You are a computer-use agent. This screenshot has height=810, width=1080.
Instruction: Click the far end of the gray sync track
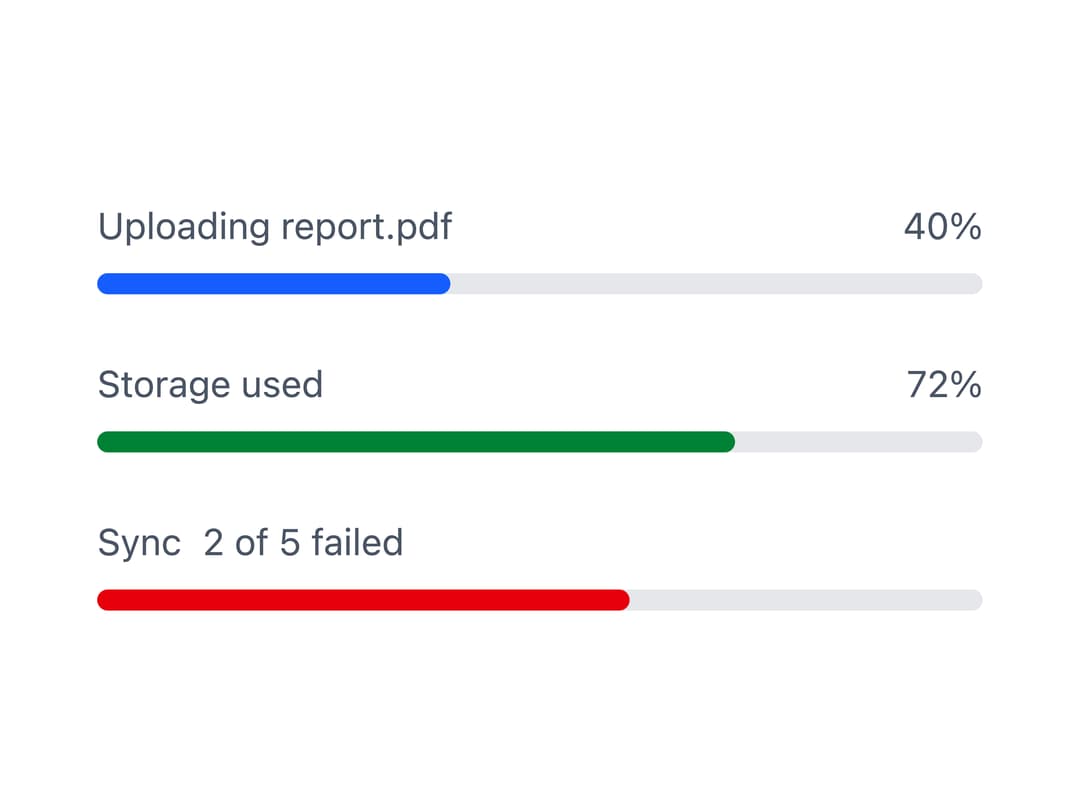(x=975, y=600)
